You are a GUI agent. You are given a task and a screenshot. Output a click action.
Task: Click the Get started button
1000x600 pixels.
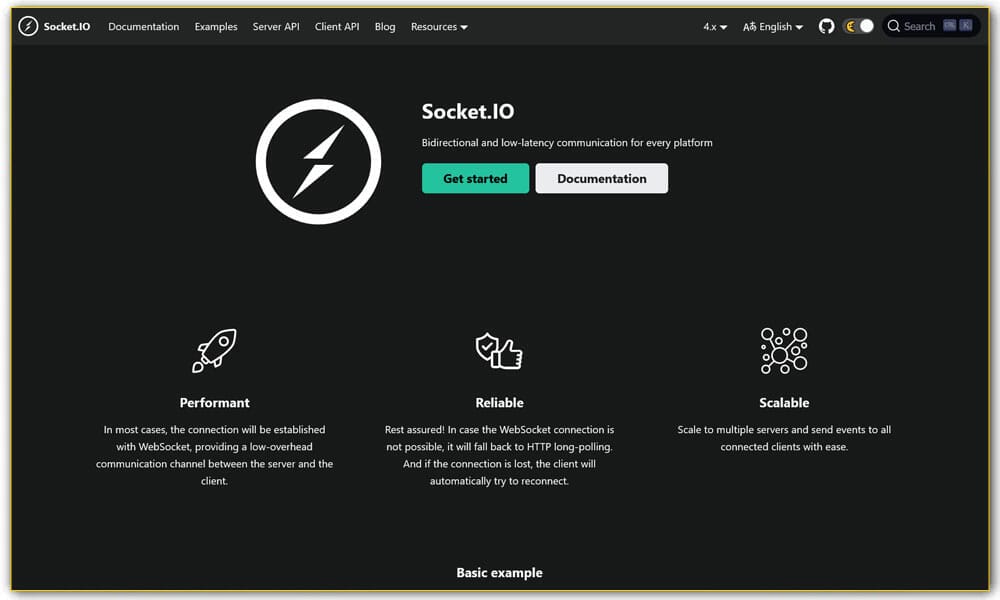(x=475, y=178)
